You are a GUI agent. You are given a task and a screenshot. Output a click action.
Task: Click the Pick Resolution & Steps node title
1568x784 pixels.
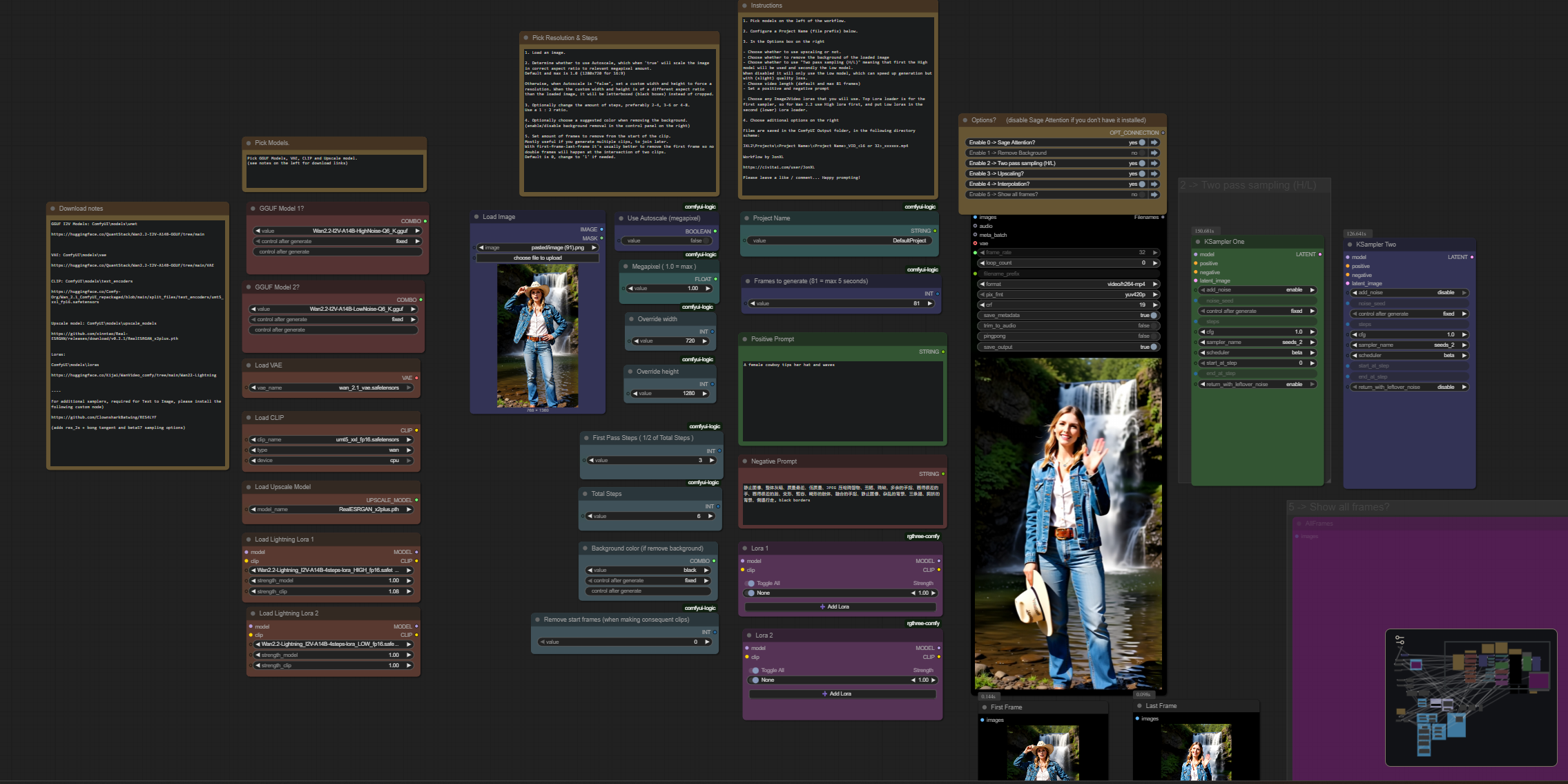point(565,38)
